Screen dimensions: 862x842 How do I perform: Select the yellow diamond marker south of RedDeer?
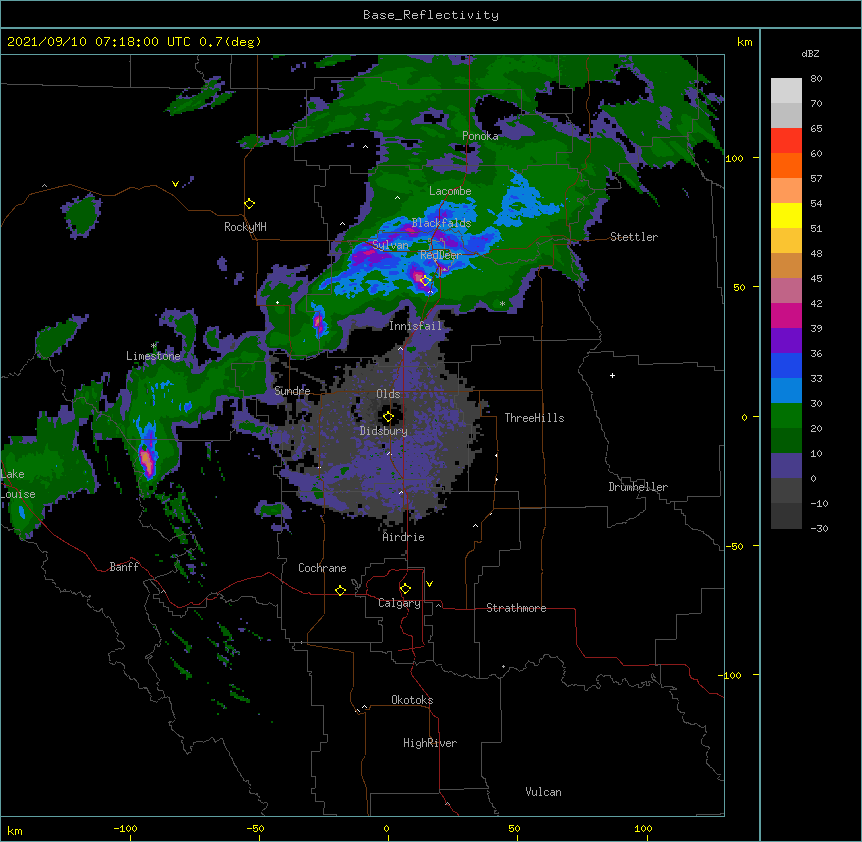(425, 280)
